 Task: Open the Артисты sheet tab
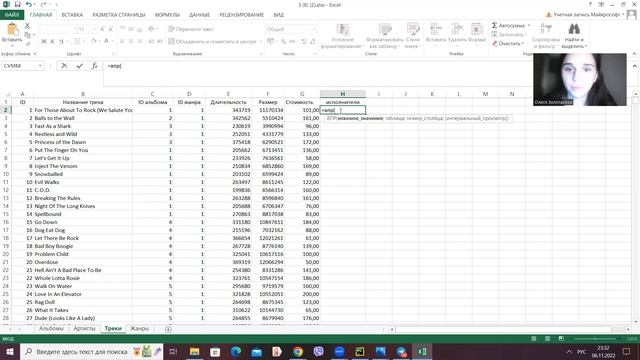pos(84,329)
